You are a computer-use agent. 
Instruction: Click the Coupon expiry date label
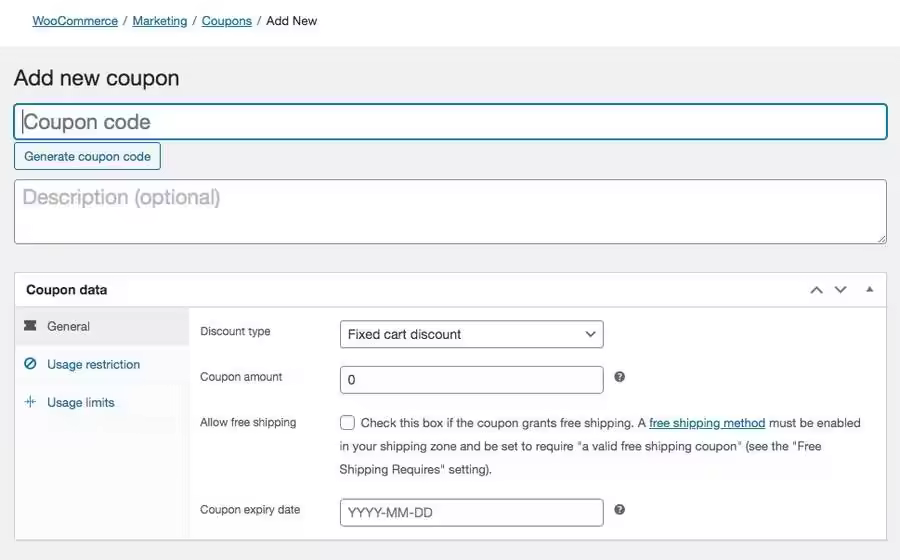[x=250, y=510]
